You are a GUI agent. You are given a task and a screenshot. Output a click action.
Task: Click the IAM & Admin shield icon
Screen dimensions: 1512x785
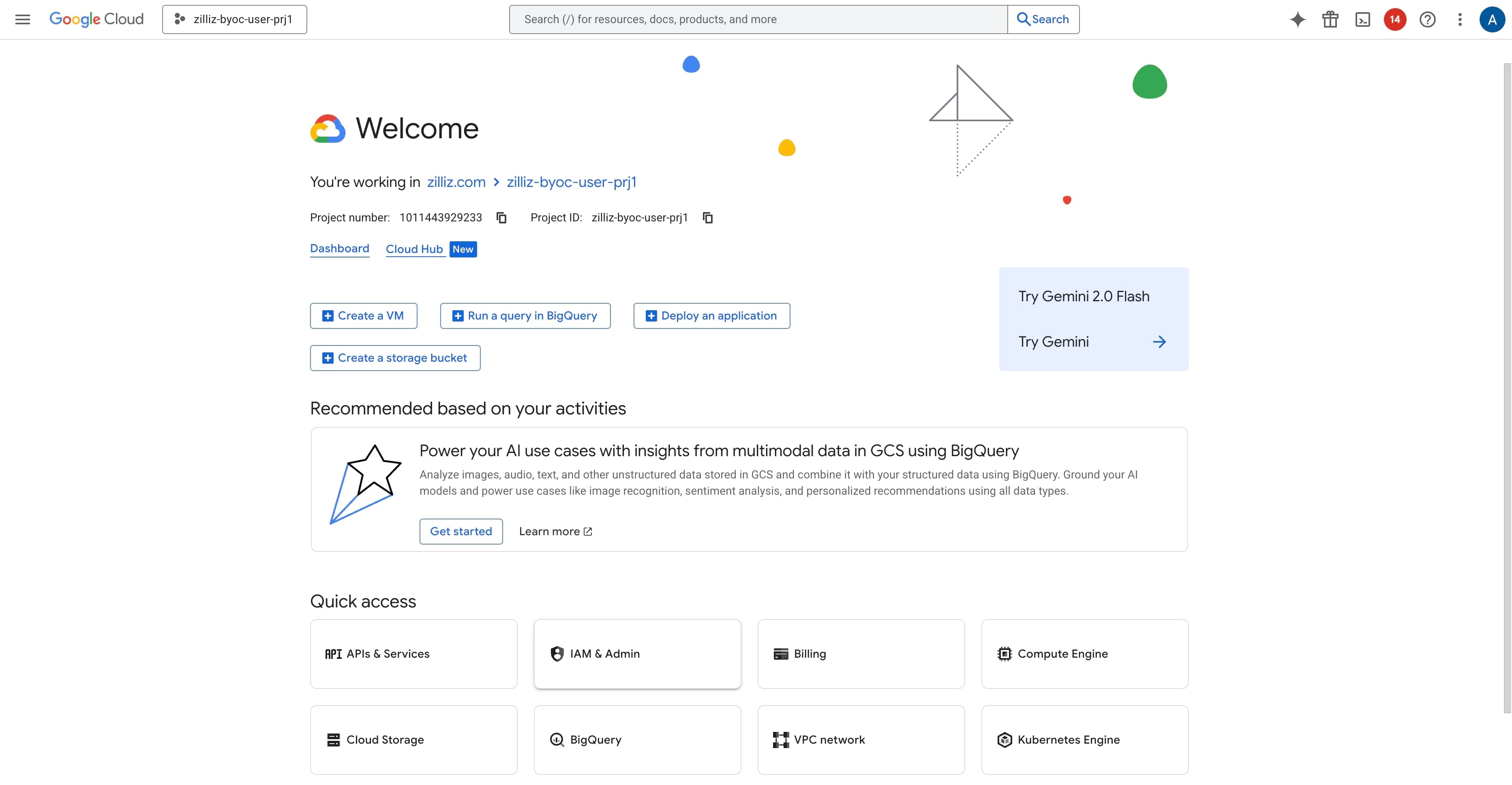point(557,654)
